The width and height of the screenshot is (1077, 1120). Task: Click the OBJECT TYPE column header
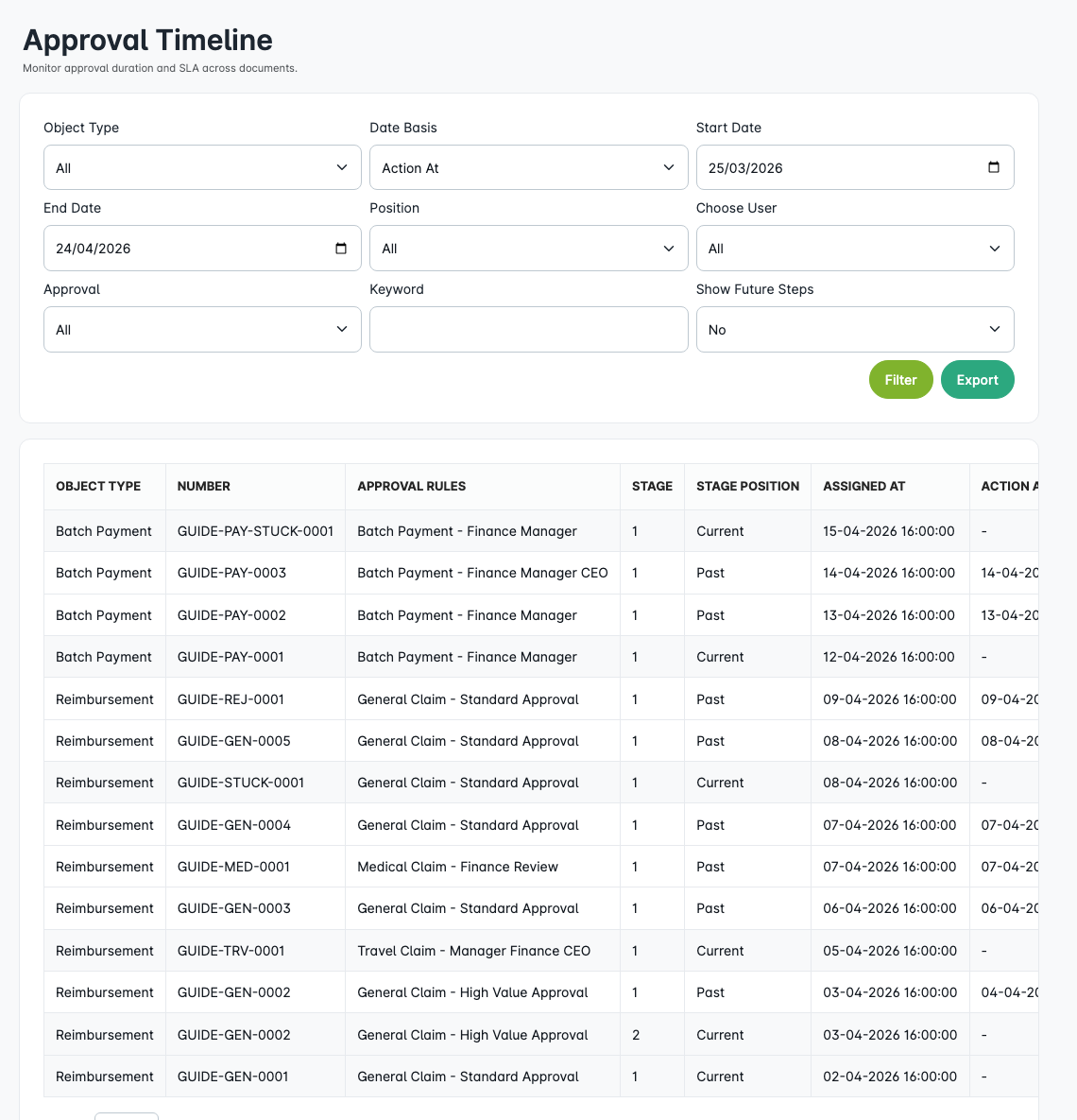pyautogui.click(x=97, y=486)
